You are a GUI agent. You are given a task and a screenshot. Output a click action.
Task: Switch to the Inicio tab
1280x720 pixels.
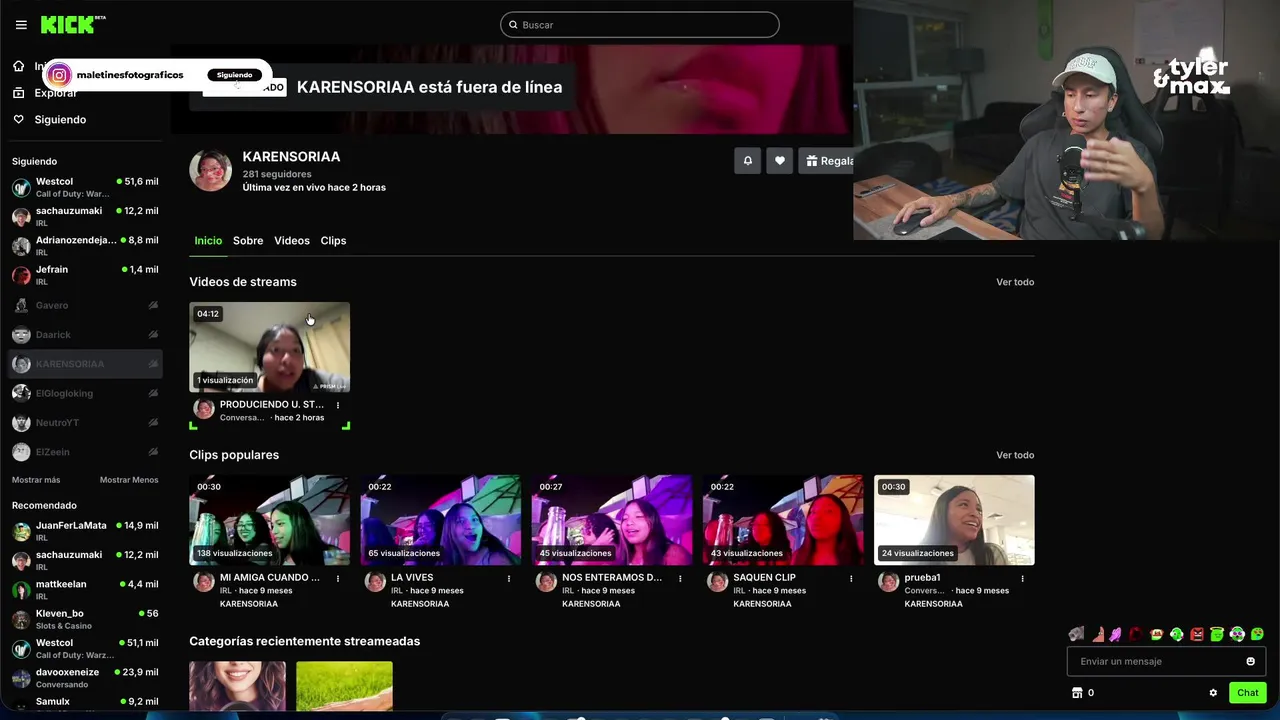tap(208, 241)
